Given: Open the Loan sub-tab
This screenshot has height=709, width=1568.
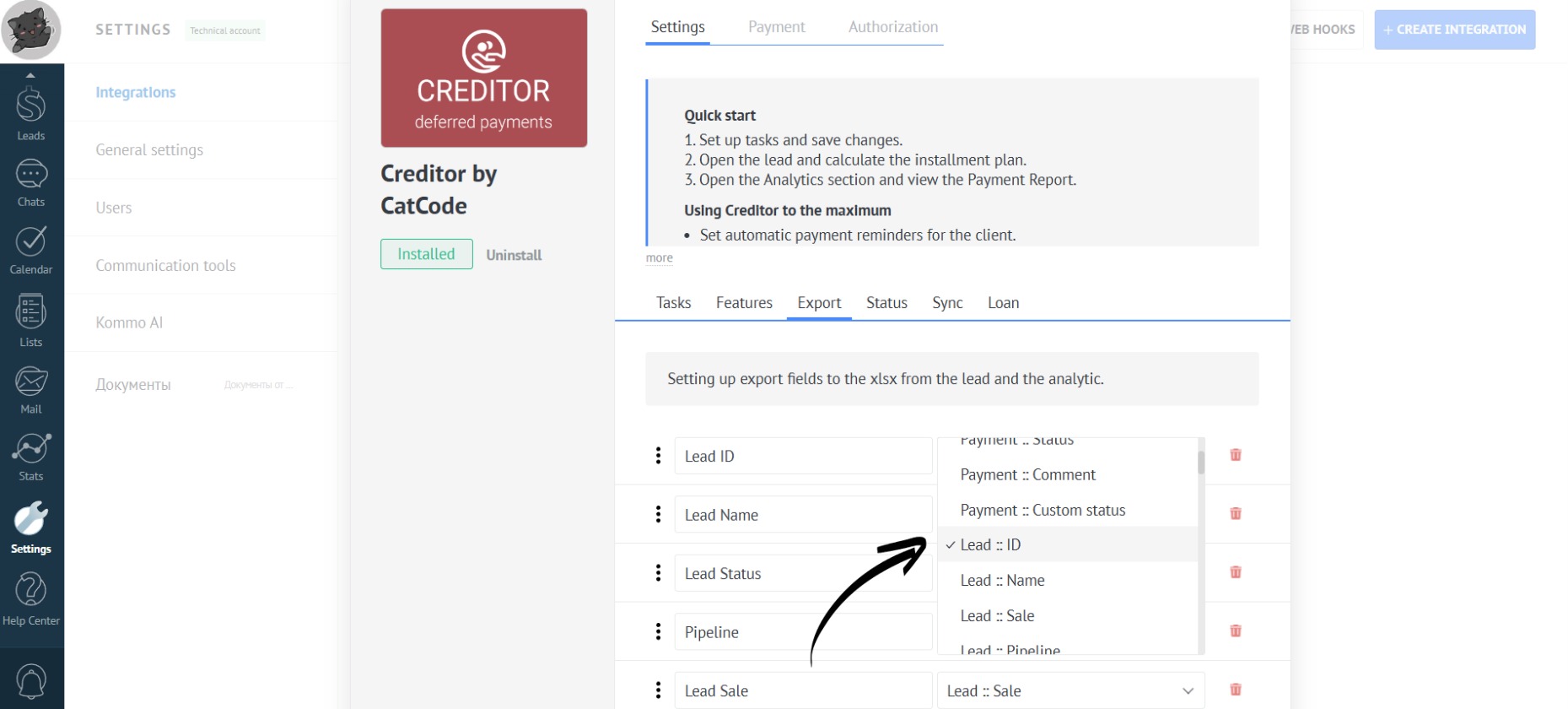Looking at the screenshot, I should point(1003,303).
